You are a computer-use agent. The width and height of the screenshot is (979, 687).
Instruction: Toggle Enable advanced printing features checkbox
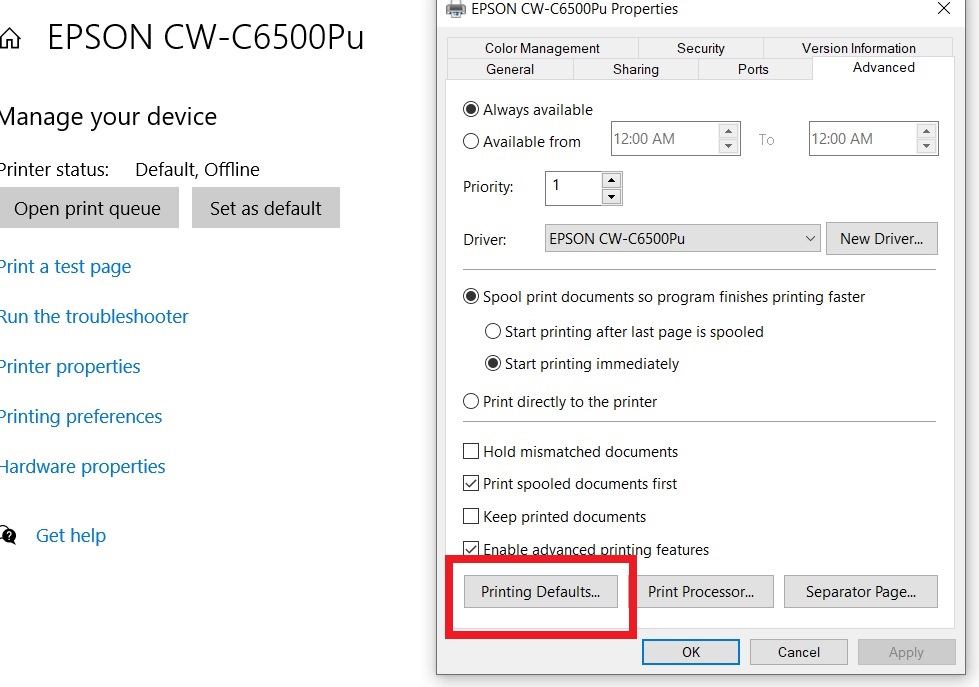click(x=471, y=549)
